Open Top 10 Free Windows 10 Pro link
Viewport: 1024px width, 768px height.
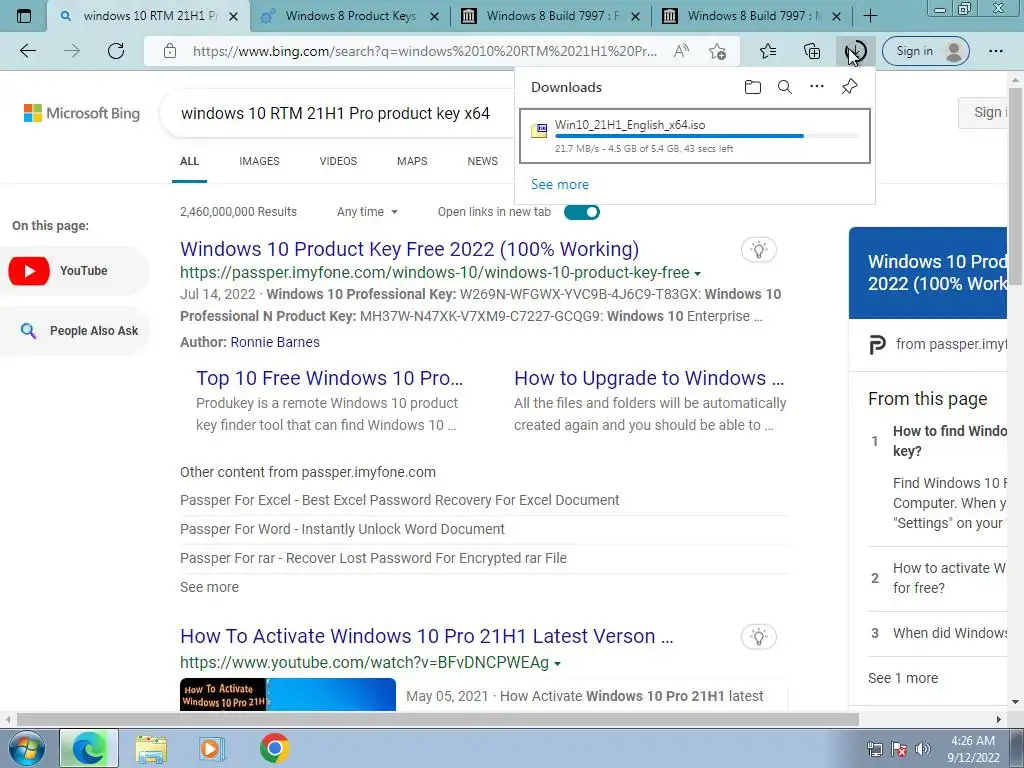329,378
